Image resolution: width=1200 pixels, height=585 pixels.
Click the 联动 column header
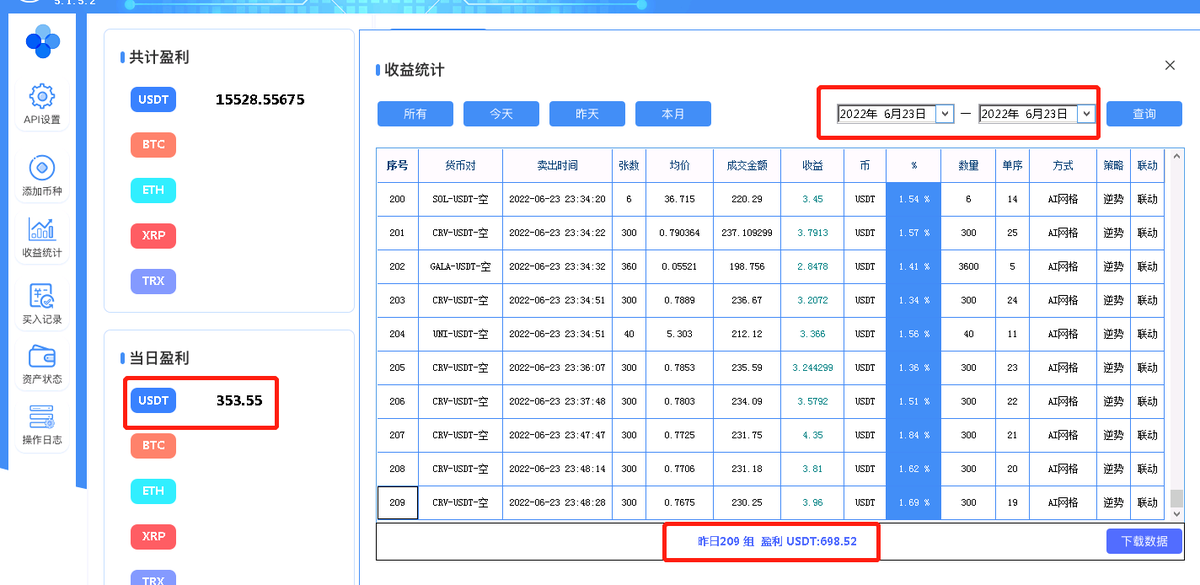(x=1147, y=166)
